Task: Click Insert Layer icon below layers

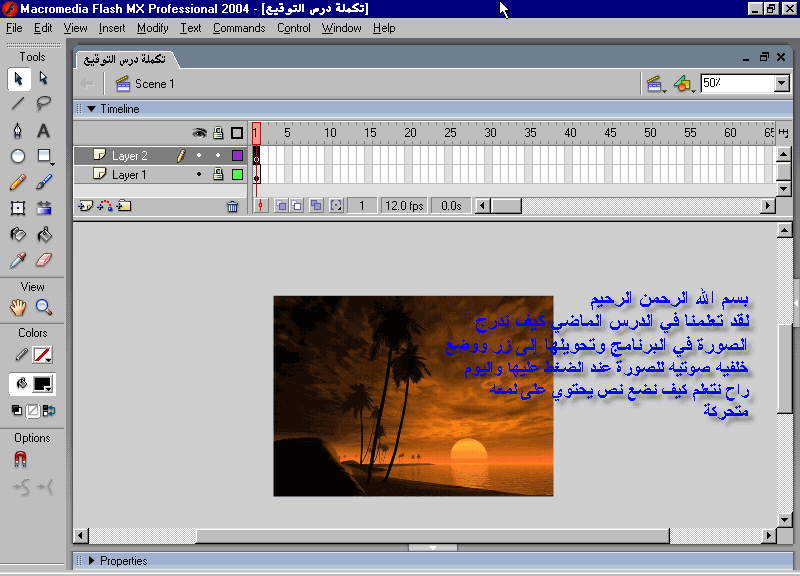Action: tap(85, 206)
